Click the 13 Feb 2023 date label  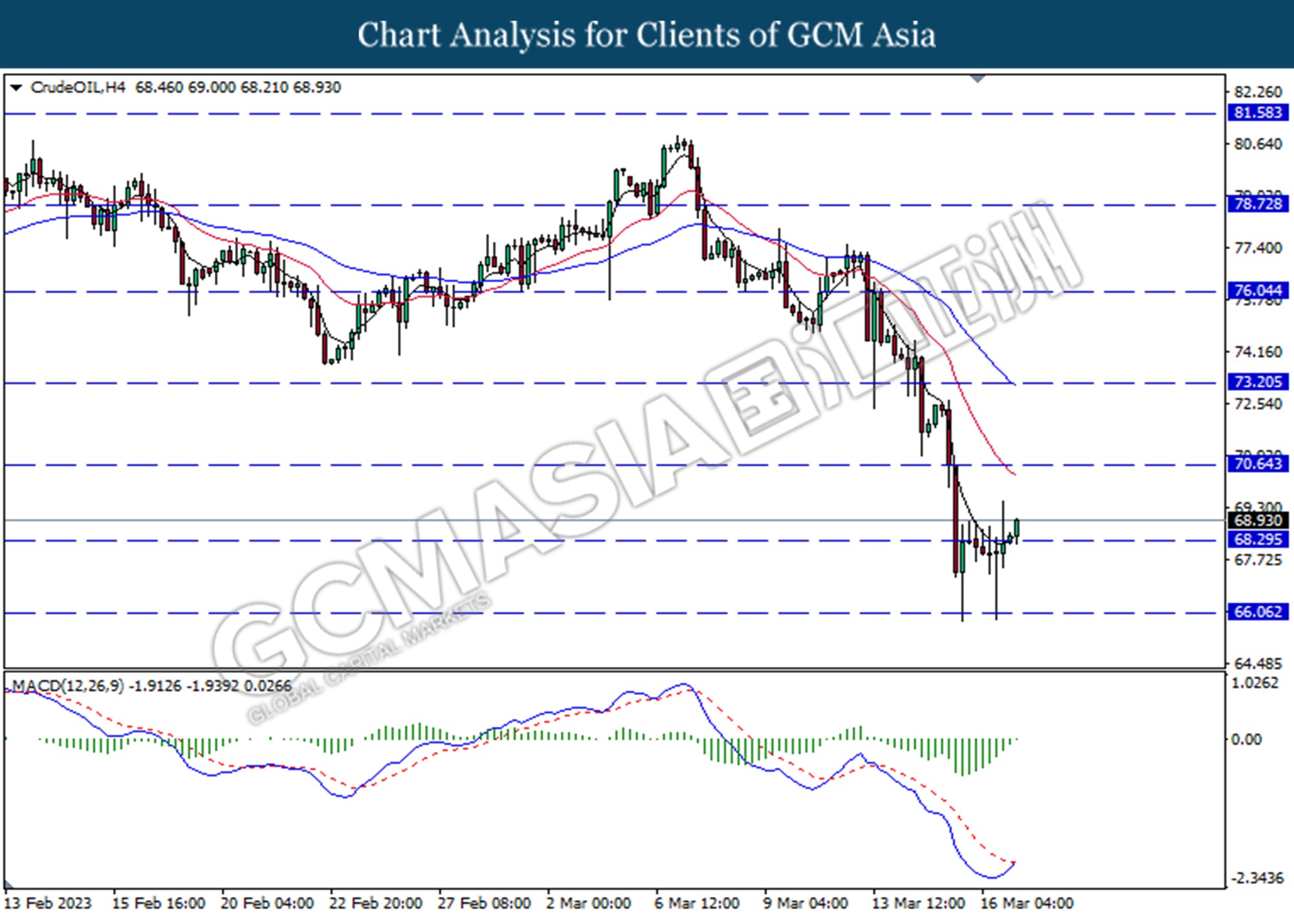[x=49, y=903]
